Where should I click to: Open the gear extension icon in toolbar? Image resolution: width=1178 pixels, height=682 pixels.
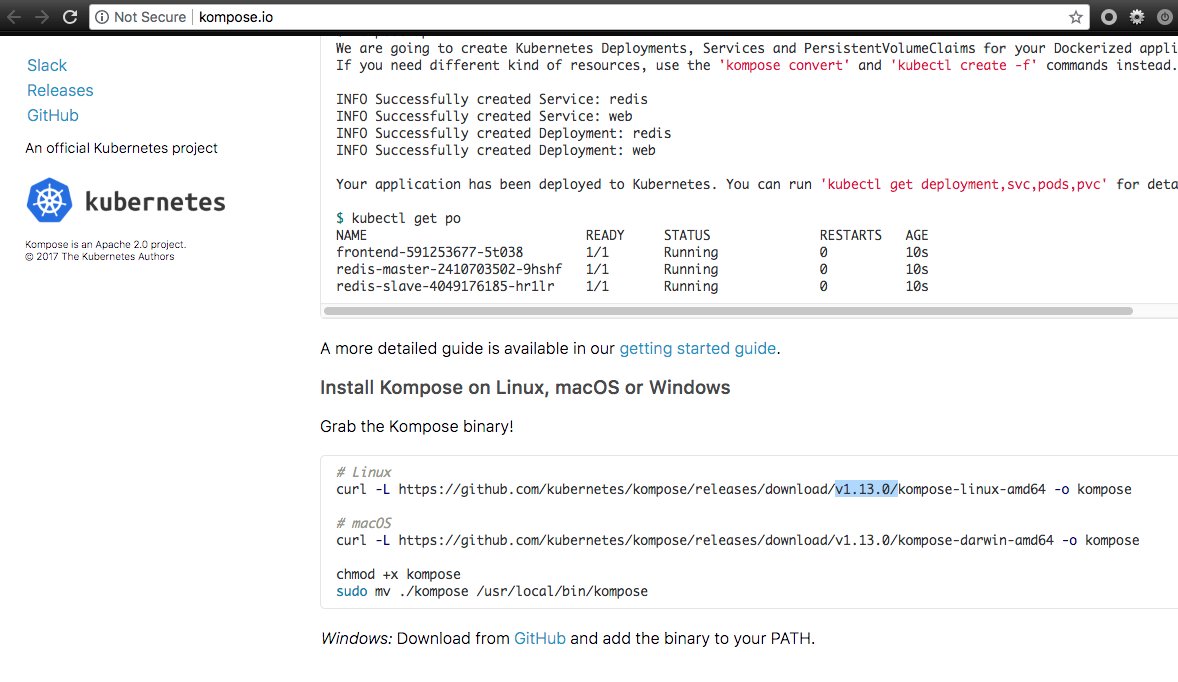[x=1137, y=17]
